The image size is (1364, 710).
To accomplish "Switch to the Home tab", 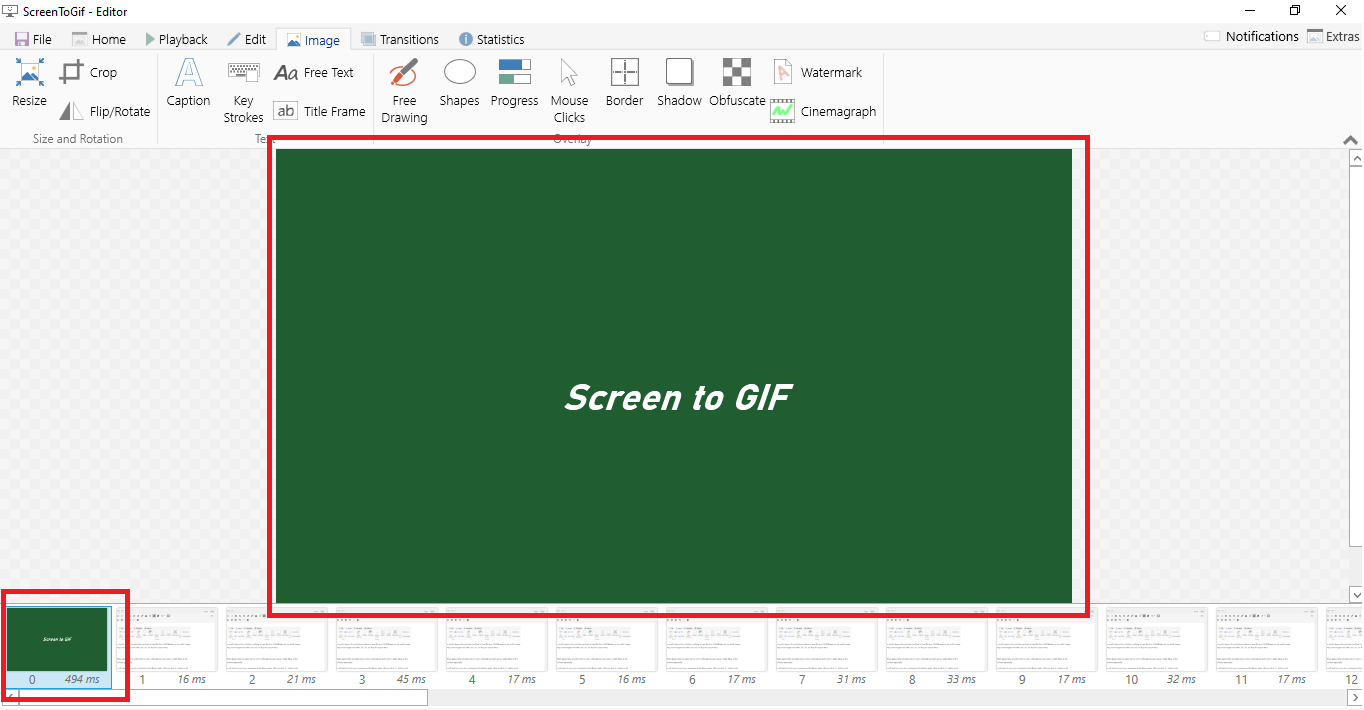I will pyautogui.click(x=98, y=39).
